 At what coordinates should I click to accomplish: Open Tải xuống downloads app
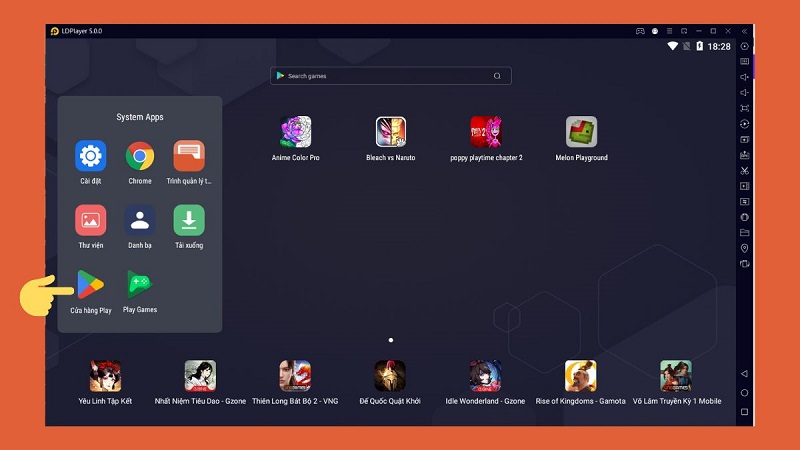189,220
